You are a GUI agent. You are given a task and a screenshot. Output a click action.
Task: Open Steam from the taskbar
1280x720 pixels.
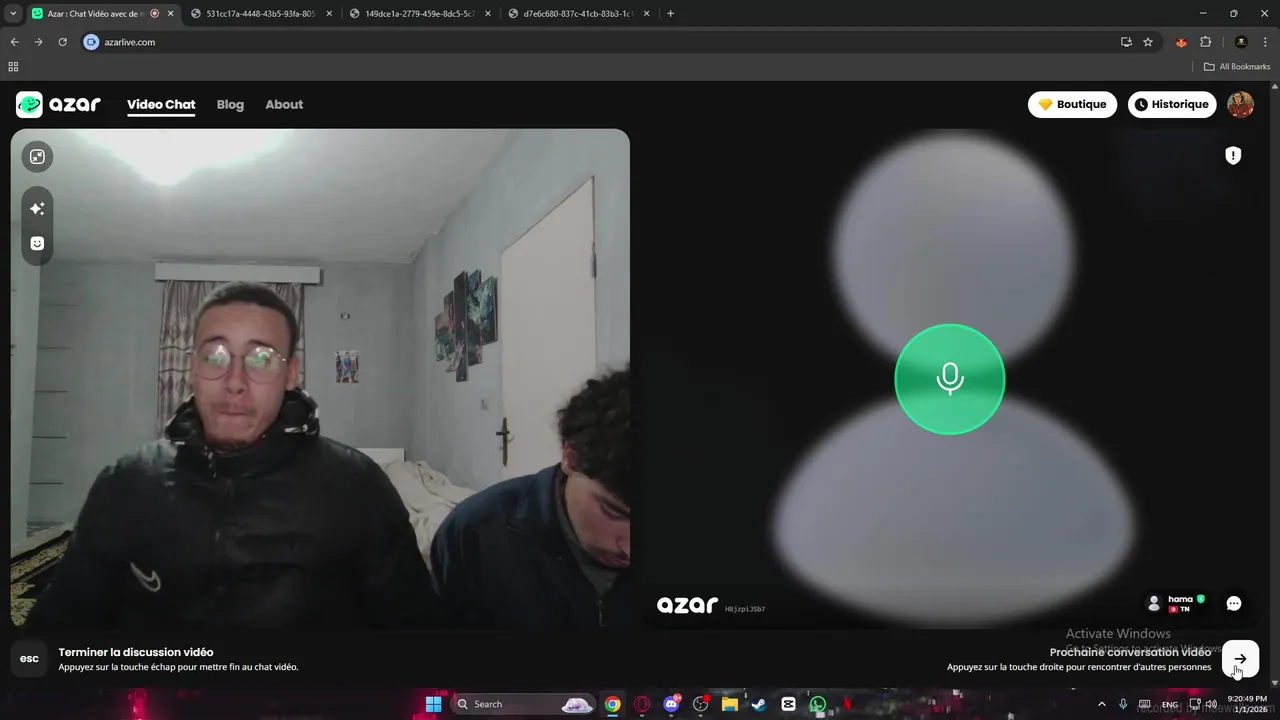tap(759, 704)
